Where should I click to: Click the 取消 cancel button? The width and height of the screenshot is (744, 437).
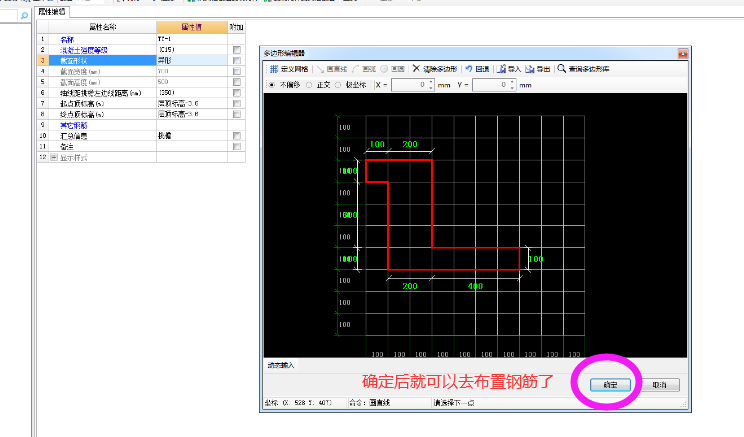tap(660, 385)
